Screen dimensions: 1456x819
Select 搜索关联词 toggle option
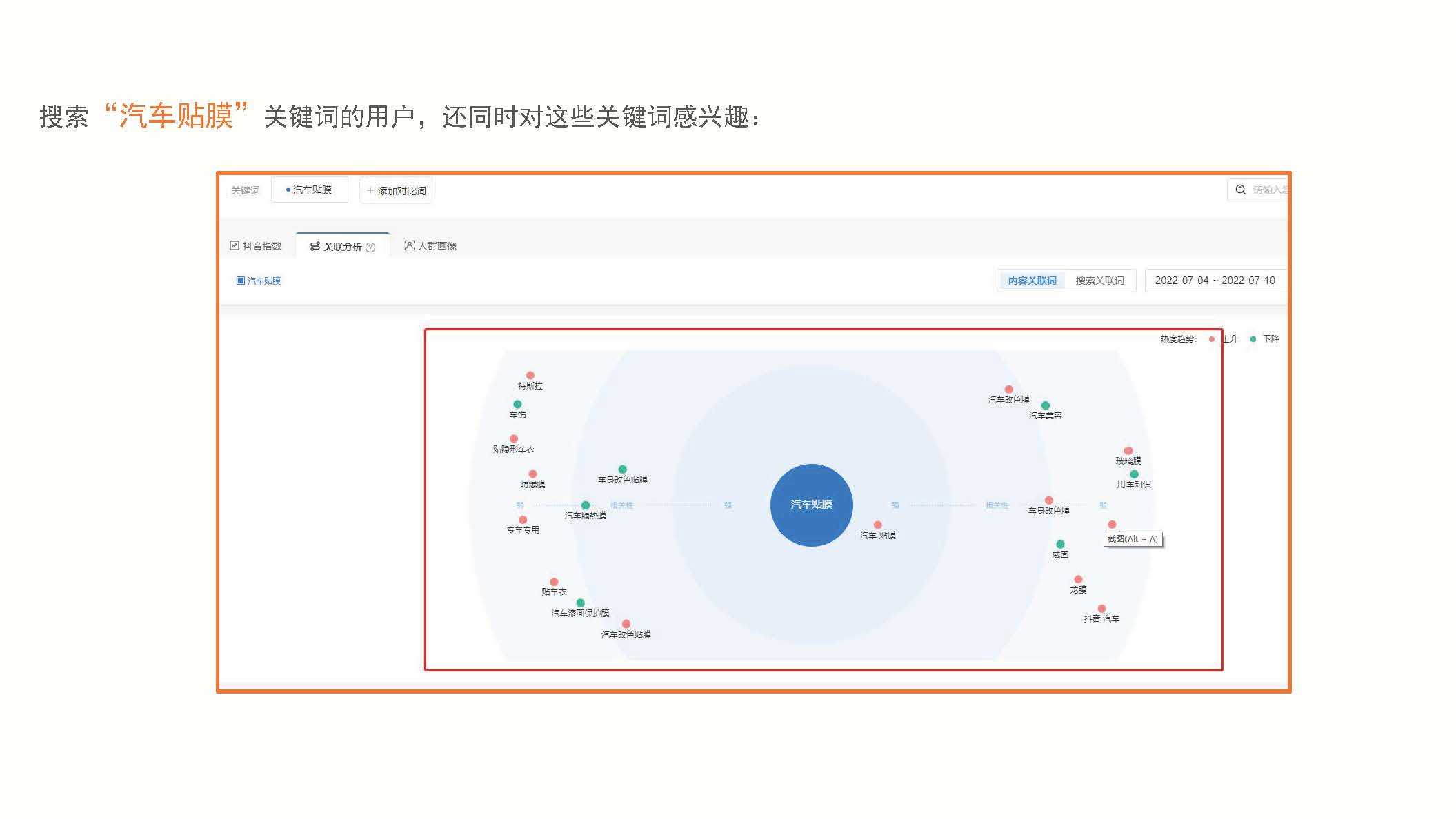pyautogui.click(x=1099, y=281)
